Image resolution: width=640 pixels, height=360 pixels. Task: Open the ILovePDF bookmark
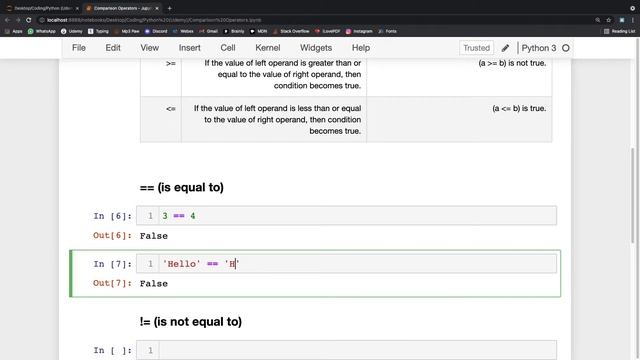[x=327, y=31]
